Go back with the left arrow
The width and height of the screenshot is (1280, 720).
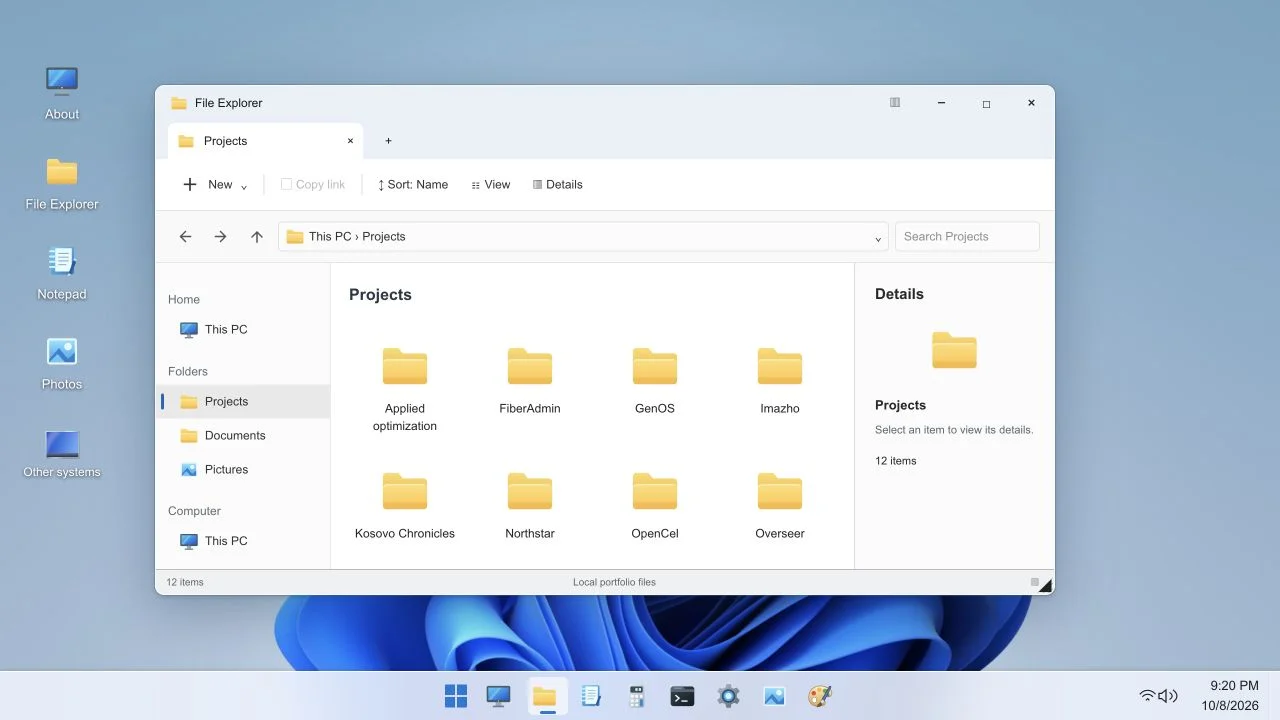click(x=185, y=237)
